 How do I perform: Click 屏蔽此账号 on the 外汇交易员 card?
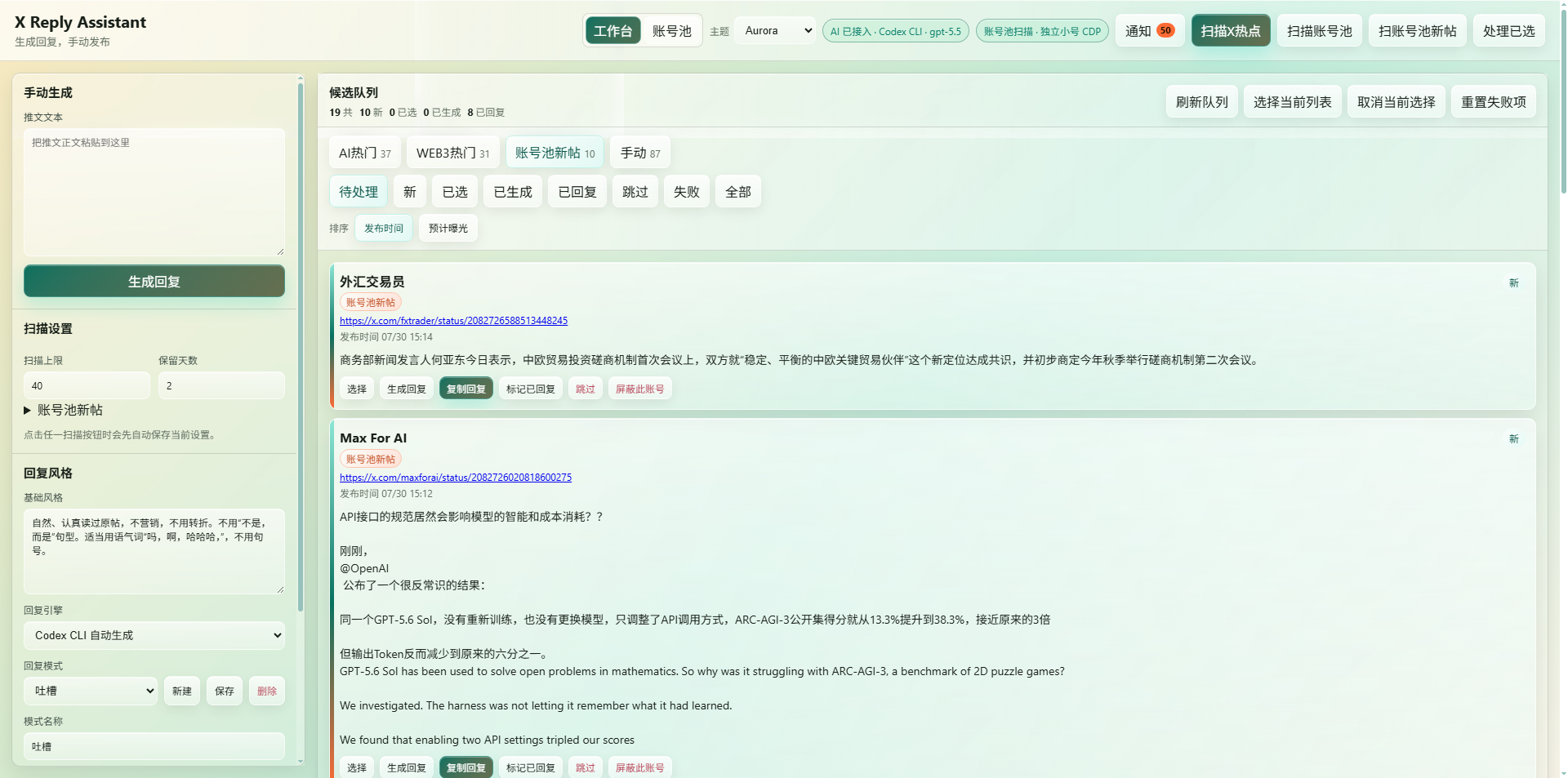[x=640, y=389]
